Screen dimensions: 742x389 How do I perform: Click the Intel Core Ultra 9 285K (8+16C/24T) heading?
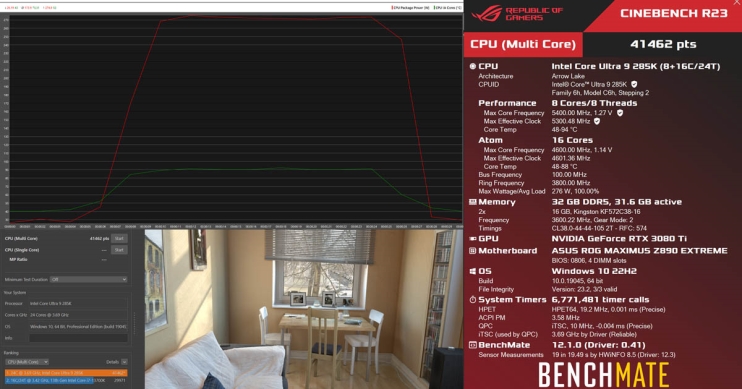tap(636, 66)
